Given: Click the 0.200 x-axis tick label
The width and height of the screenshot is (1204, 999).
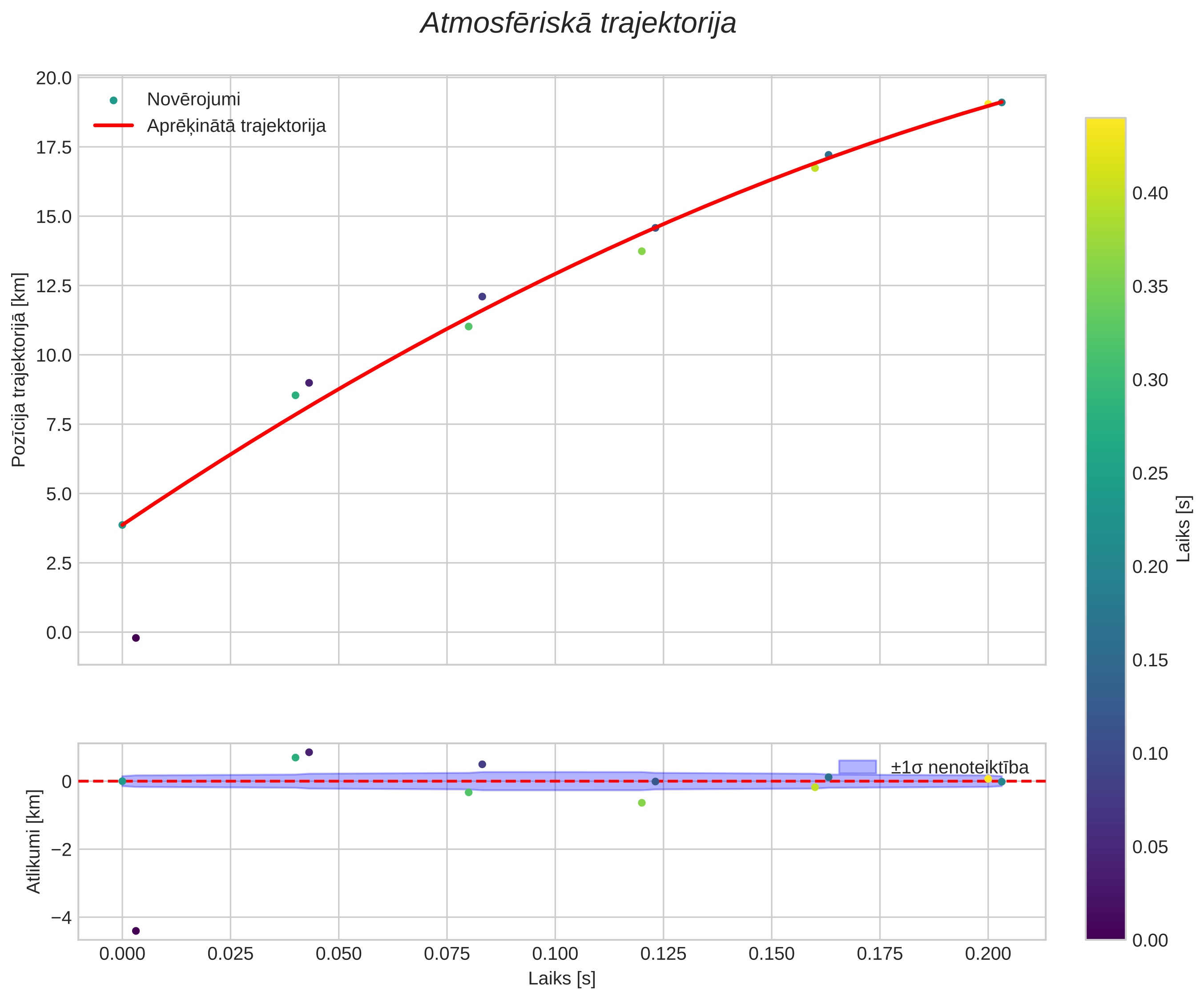Looking at the screenshot, I should tap(988, 954).
